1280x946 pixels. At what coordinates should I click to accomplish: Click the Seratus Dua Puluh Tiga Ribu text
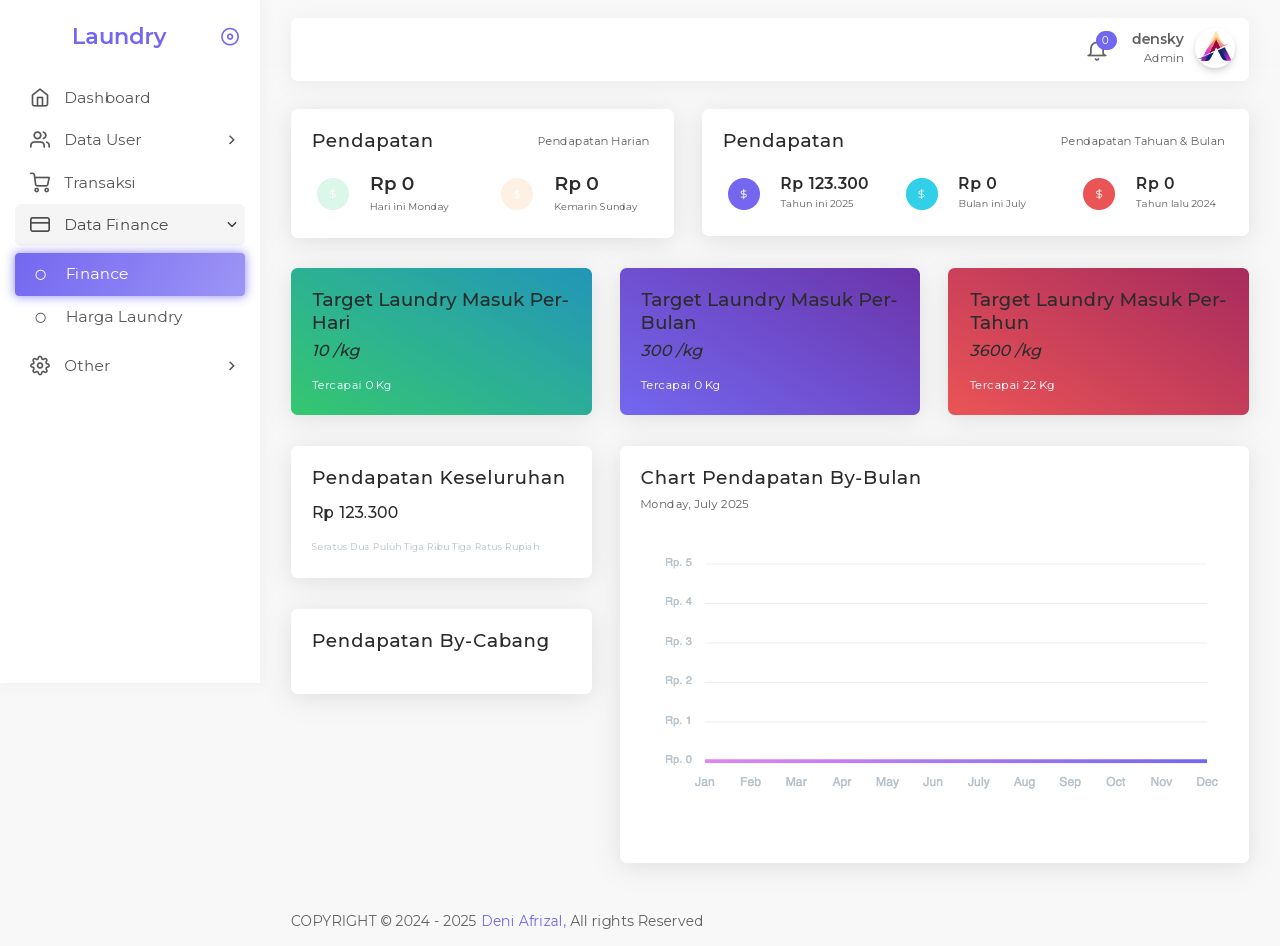425,547
